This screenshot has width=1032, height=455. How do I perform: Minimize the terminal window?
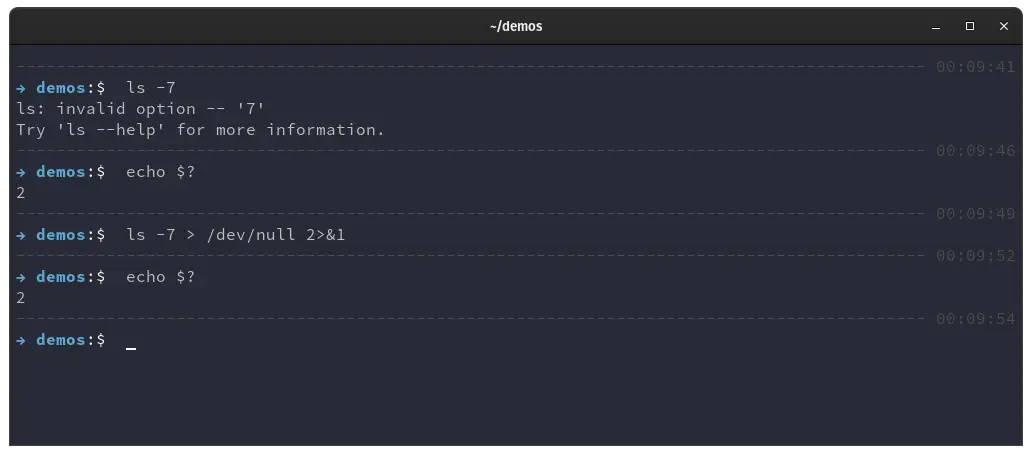(x=936, y=27)
